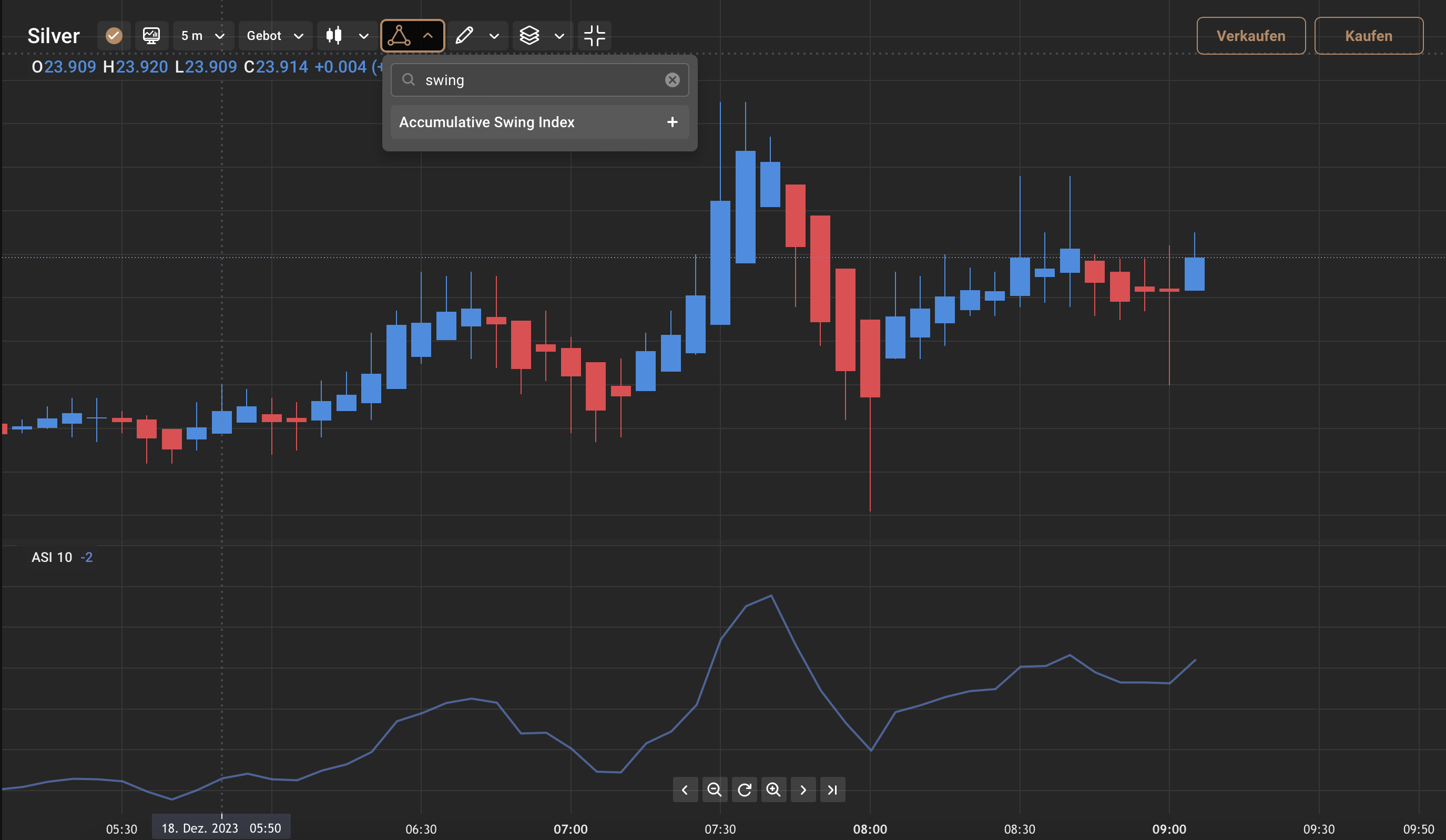The height and width of the screenshot is (840, 1446).
Task: Zoom out of the chart
Action: coord(715,790)
